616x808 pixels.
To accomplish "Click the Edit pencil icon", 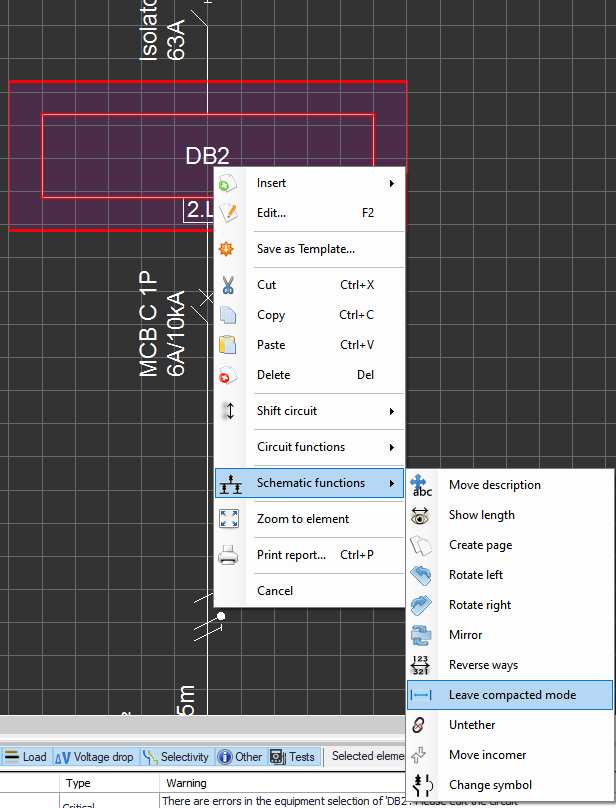I will click(x=227, y=213).
